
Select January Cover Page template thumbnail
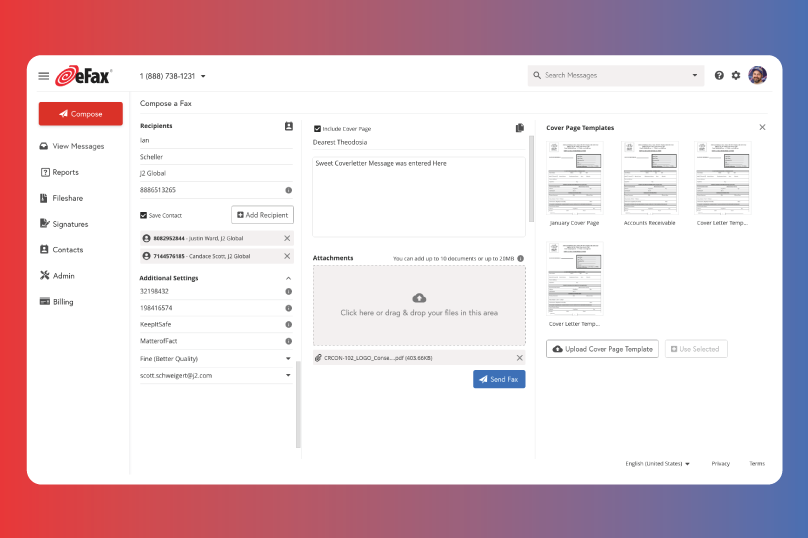(x=575, y=178)
